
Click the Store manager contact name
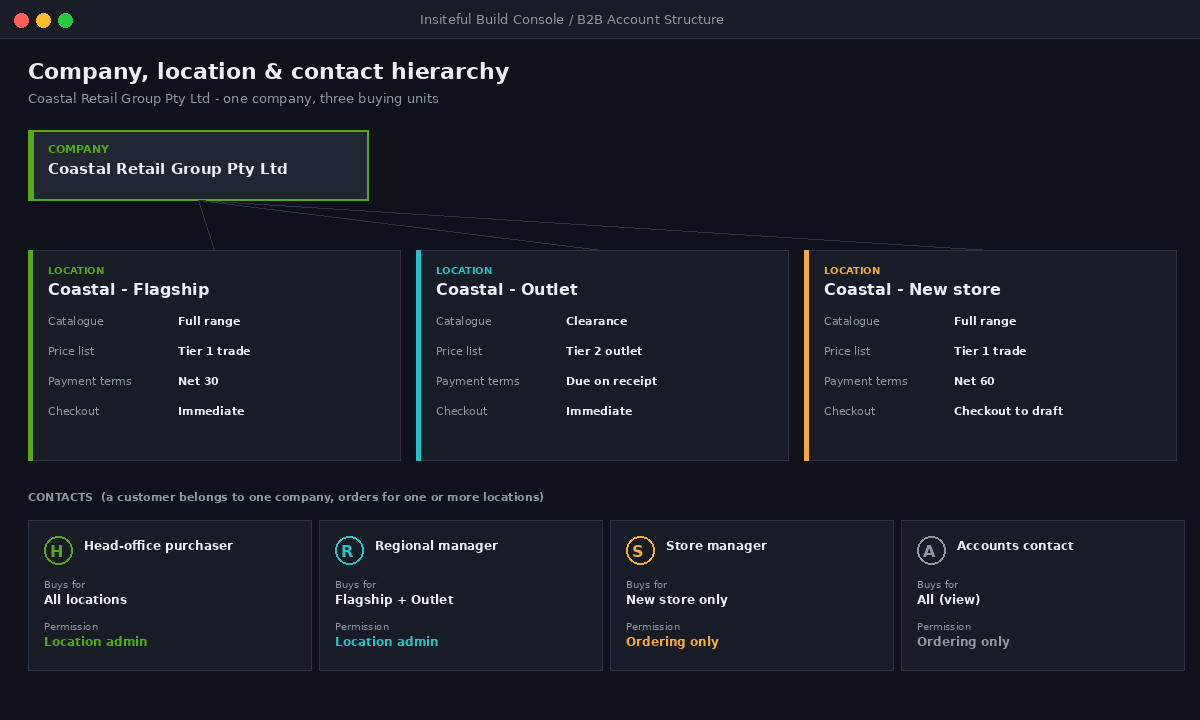(x=716, y=546)
